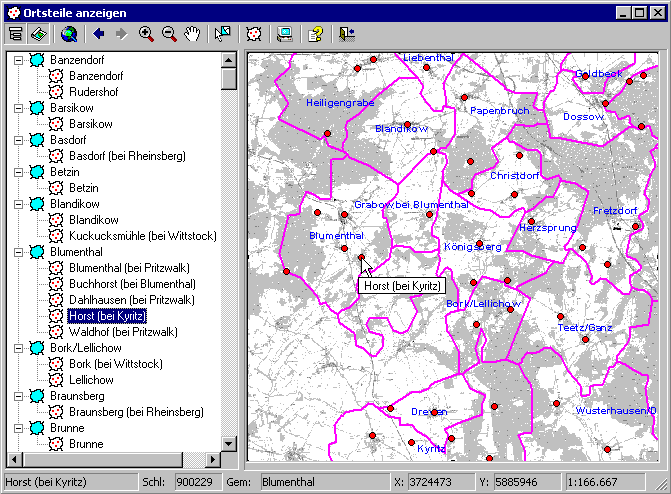Click the computer monitor toolbar icon
671x494 pixels.
click(285, 34)
